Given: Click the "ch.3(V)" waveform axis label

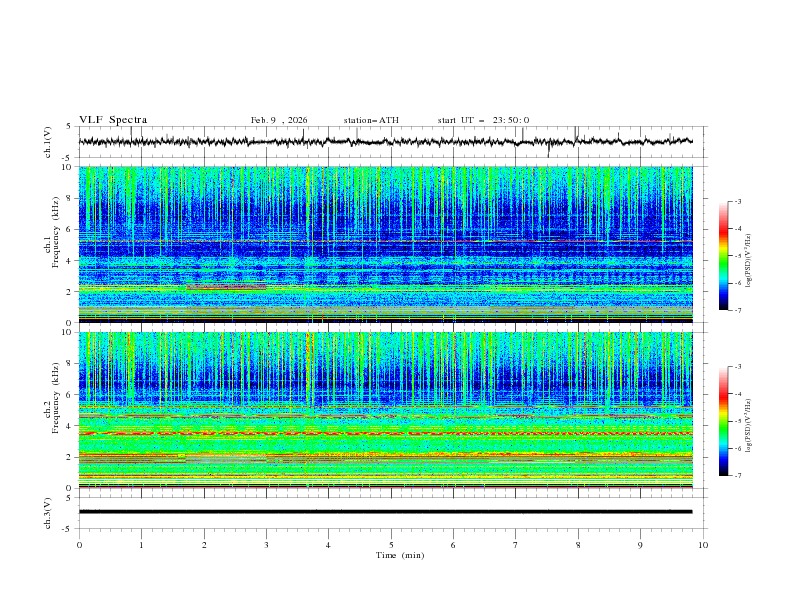Looking at the screenshot, I should pyautogui.click(x=48, y=513).
